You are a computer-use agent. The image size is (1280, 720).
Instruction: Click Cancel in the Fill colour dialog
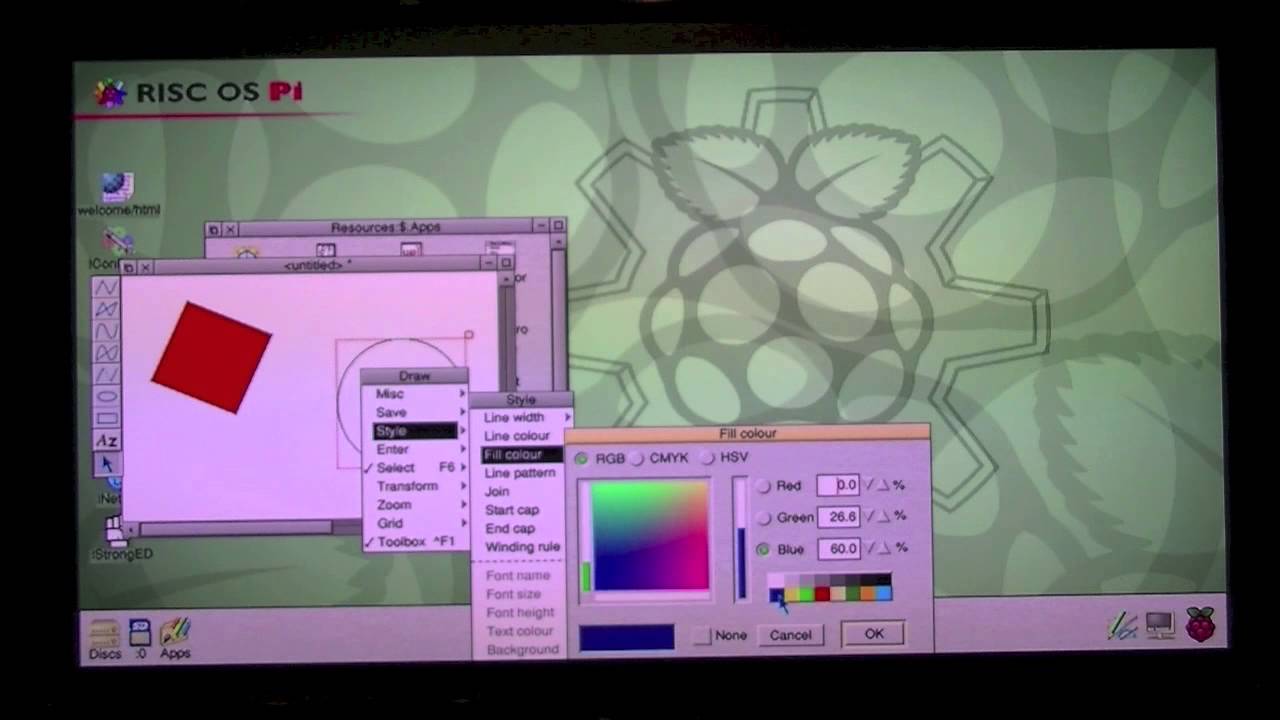tap(790, 635)
